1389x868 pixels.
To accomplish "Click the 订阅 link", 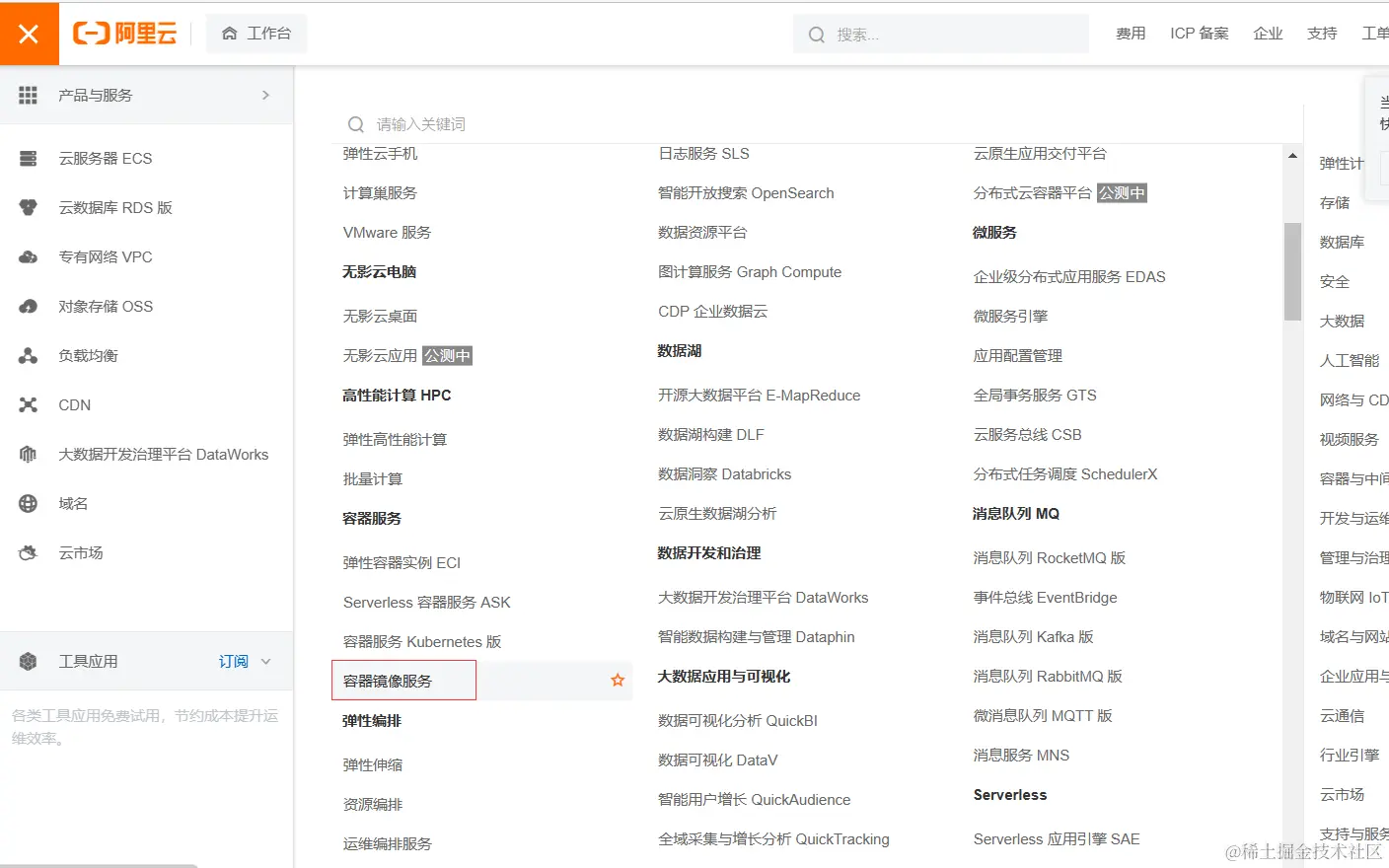I will point(234,661).
